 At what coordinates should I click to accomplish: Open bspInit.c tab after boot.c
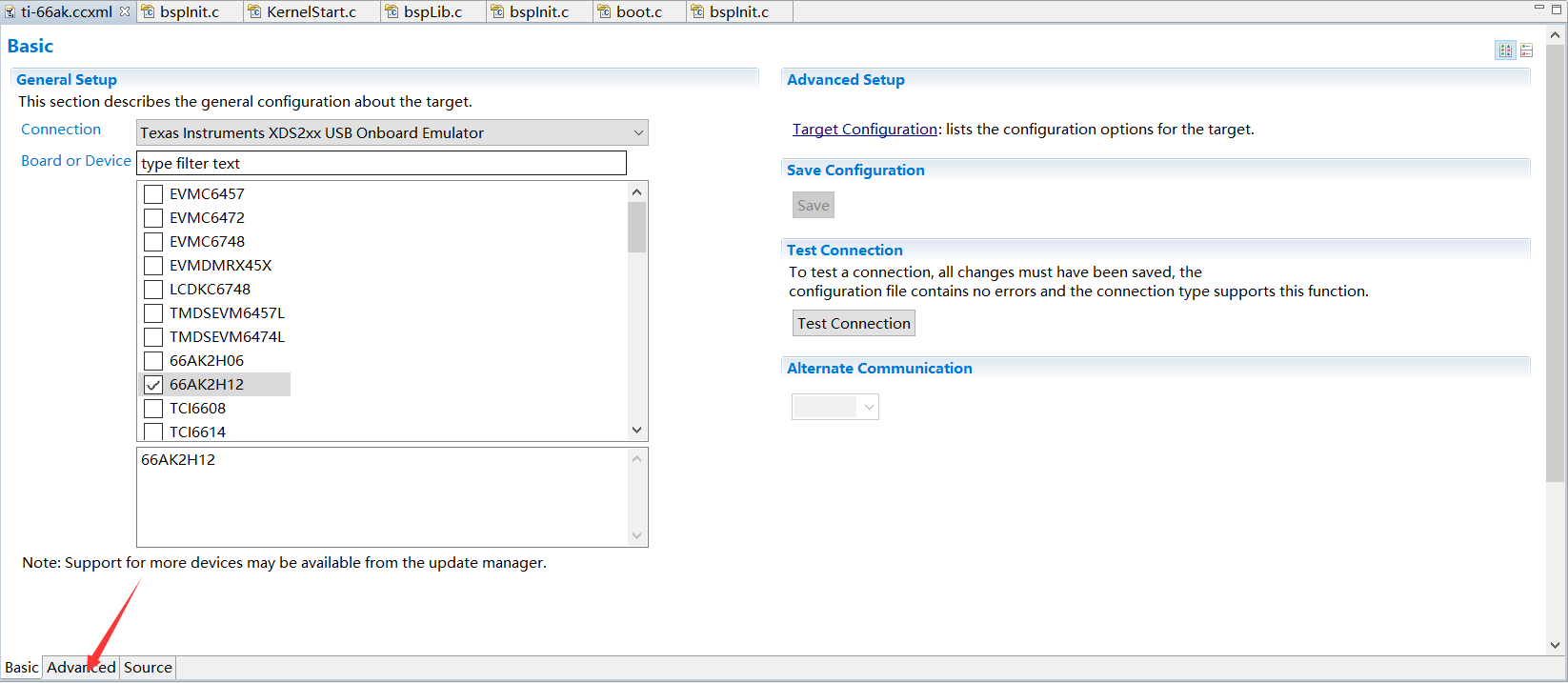[x=738, y=11]
